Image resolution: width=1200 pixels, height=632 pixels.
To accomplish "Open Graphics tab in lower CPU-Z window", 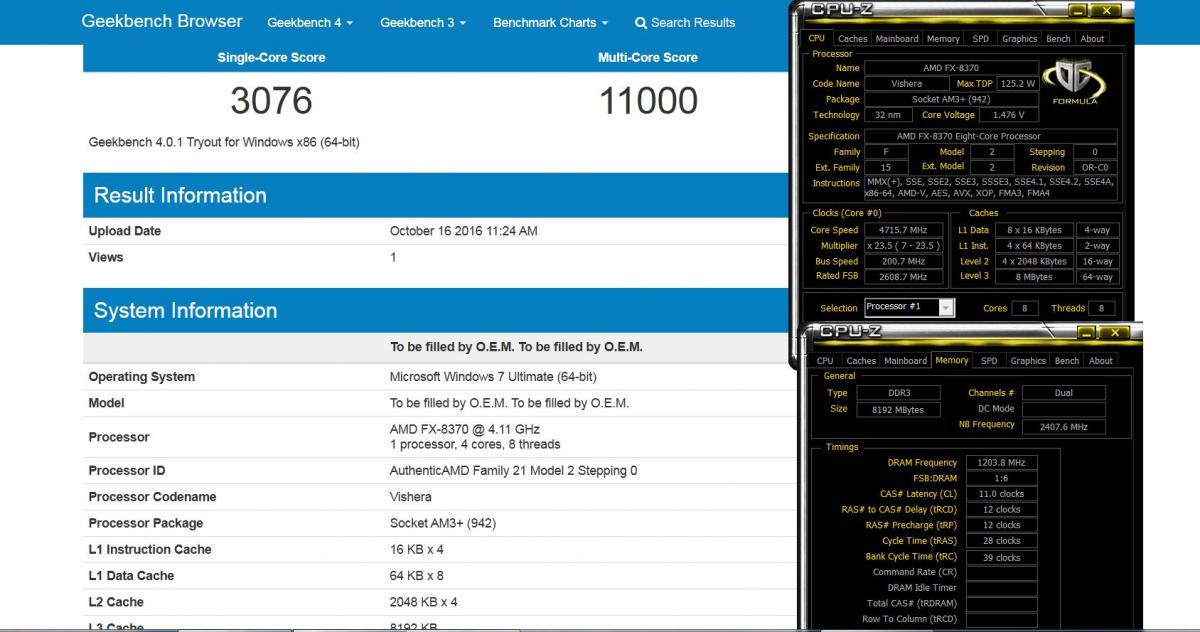I will click(1028, 361).
